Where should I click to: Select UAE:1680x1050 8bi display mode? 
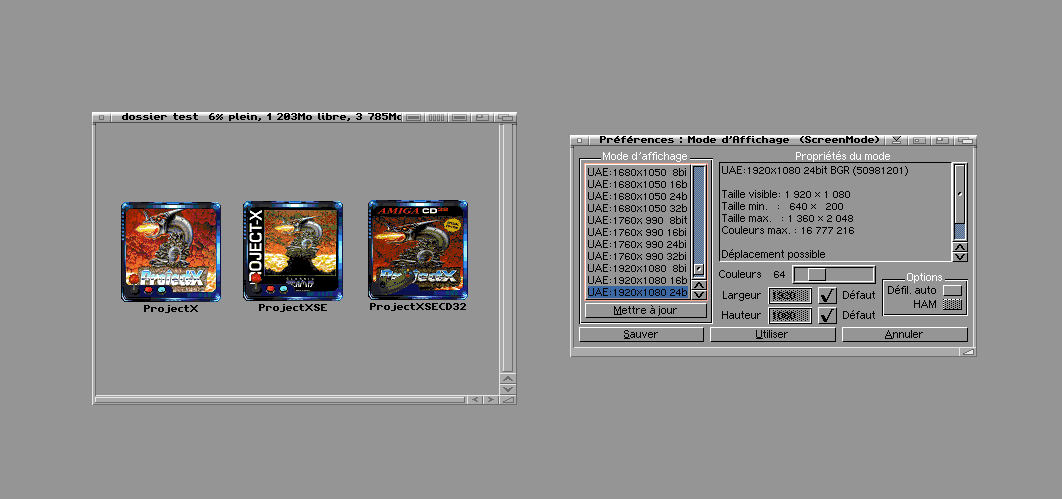[637, 172]
